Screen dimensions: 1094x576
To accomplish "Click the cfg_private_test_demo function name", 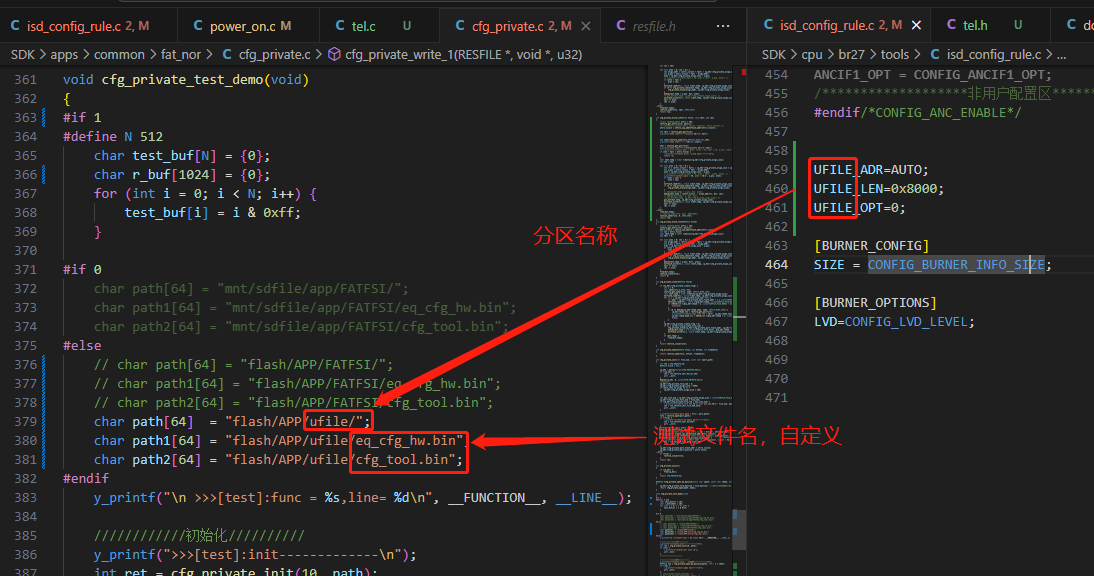I will [183, 79].
